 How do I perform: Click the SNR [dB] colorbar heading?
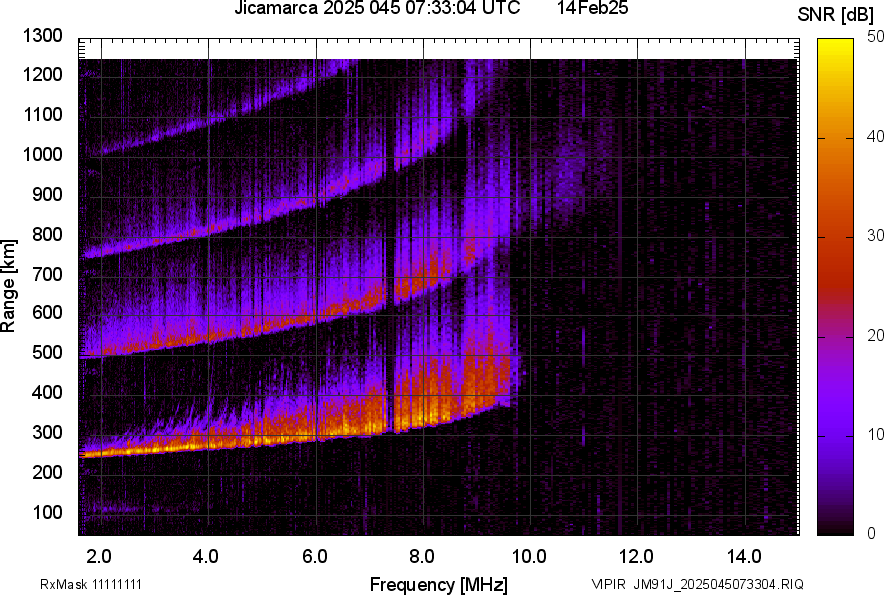pos(836,14)
